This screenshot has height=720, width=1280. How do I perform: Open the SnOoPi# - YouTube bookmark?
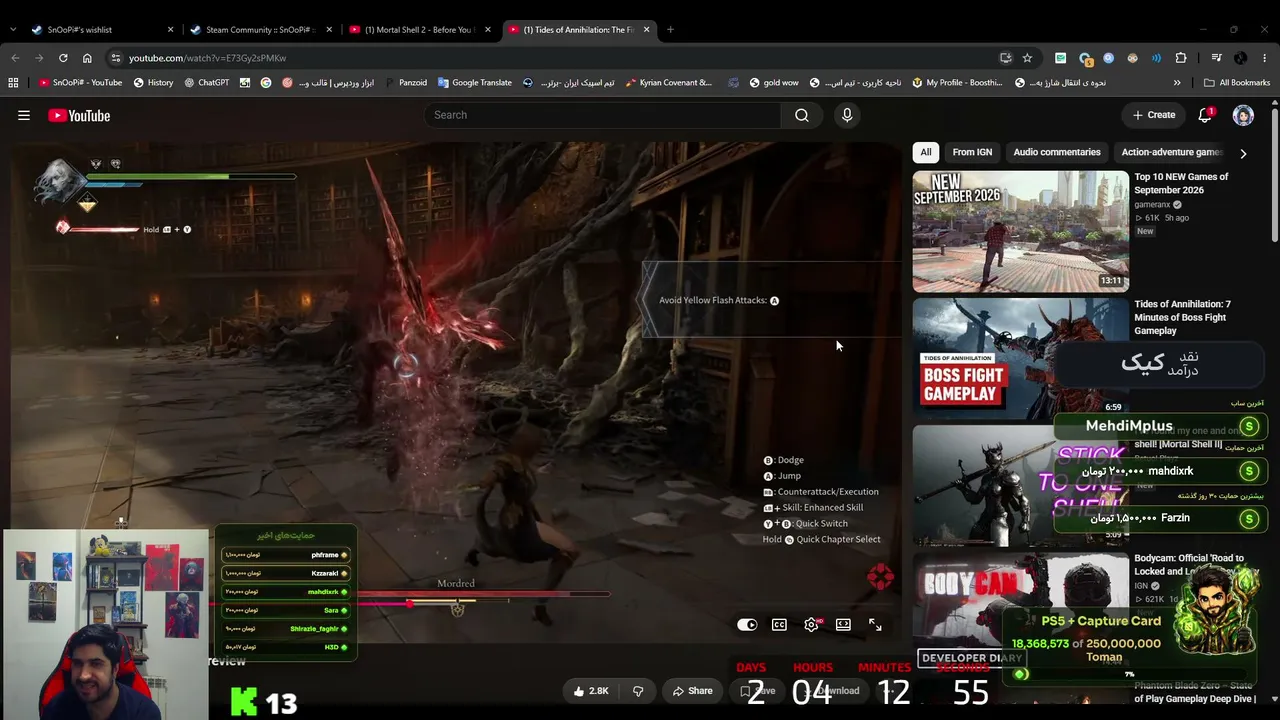[81, 83]
